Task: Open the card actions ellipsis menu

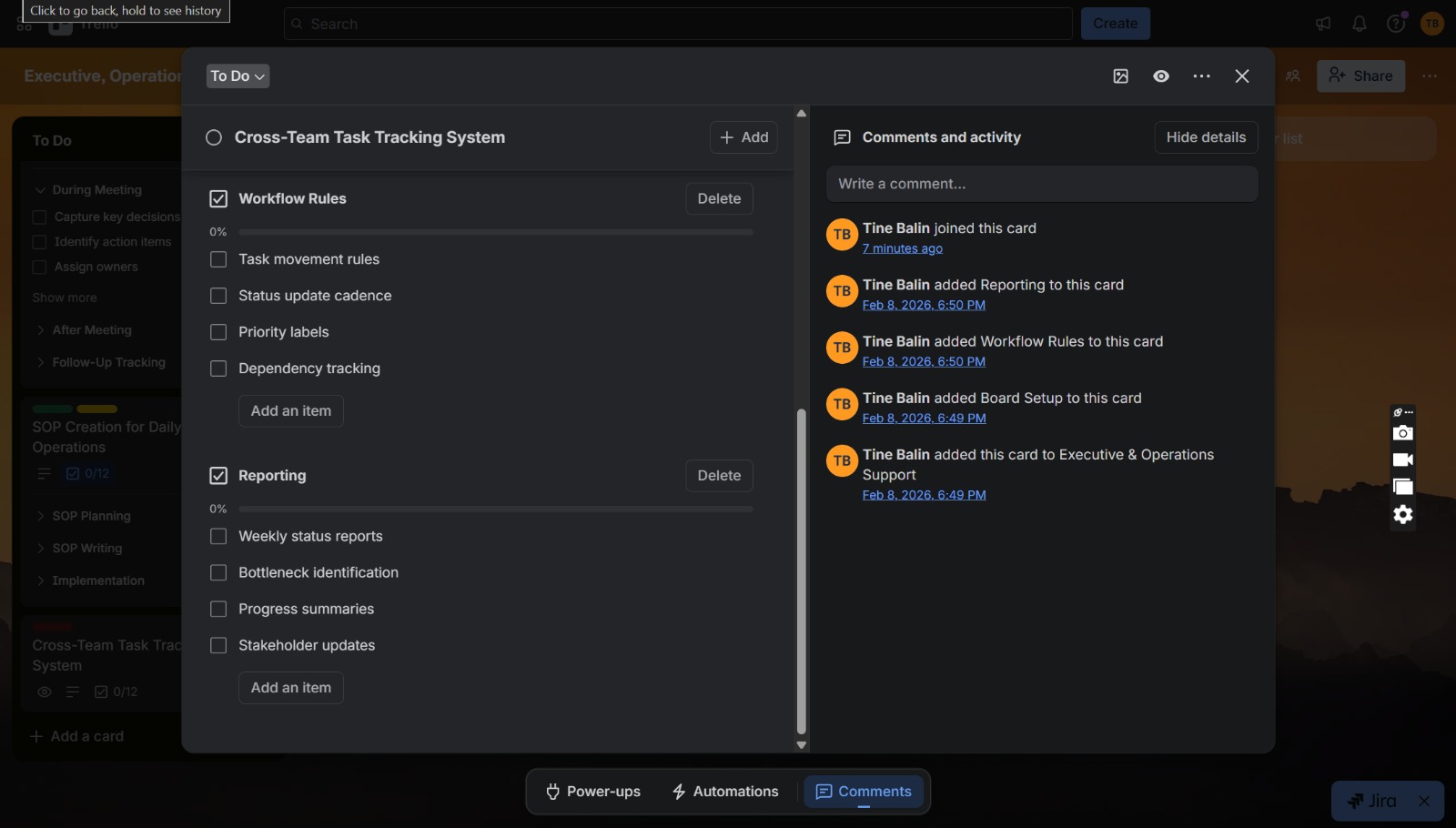Action: [1202, 76]
